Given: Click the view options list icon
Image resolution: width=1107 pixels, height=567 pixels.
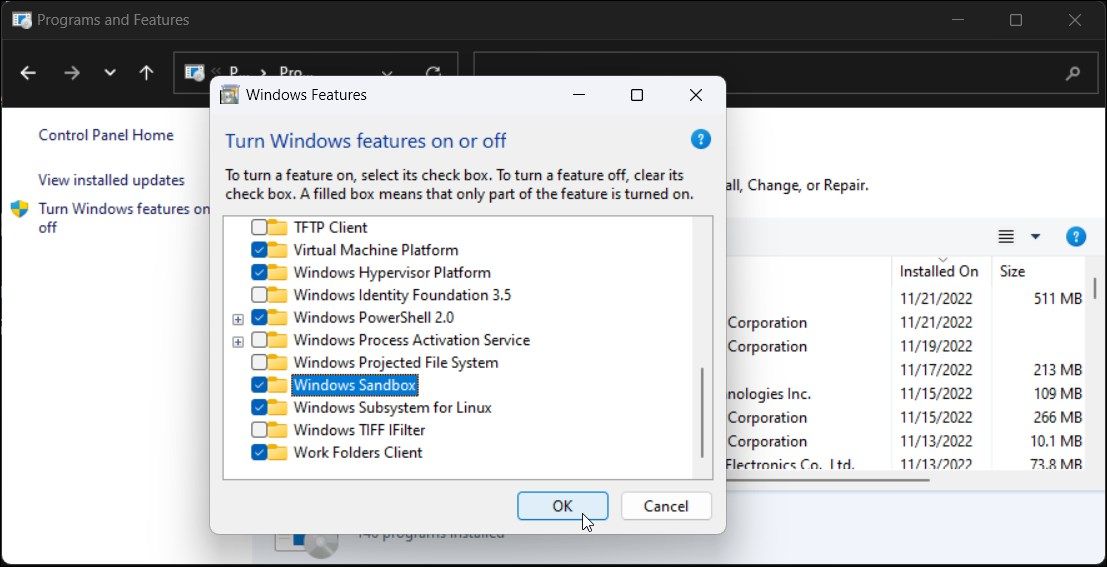Looking at the screenshot, I should [x=1006, y=237].
